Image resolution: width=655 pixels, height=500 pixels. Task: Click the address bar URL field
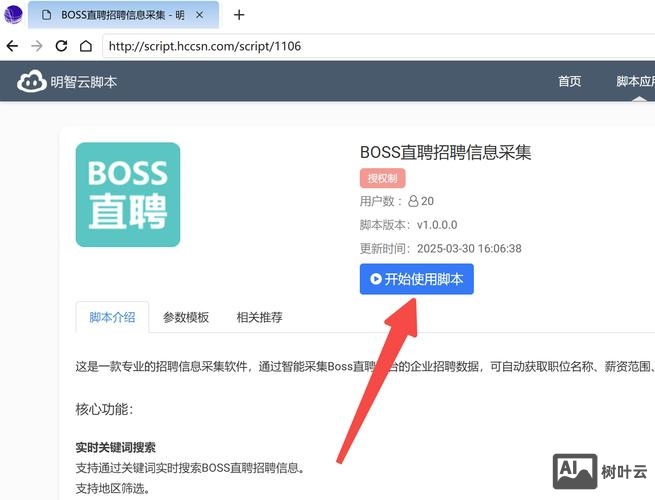(376, 46)
